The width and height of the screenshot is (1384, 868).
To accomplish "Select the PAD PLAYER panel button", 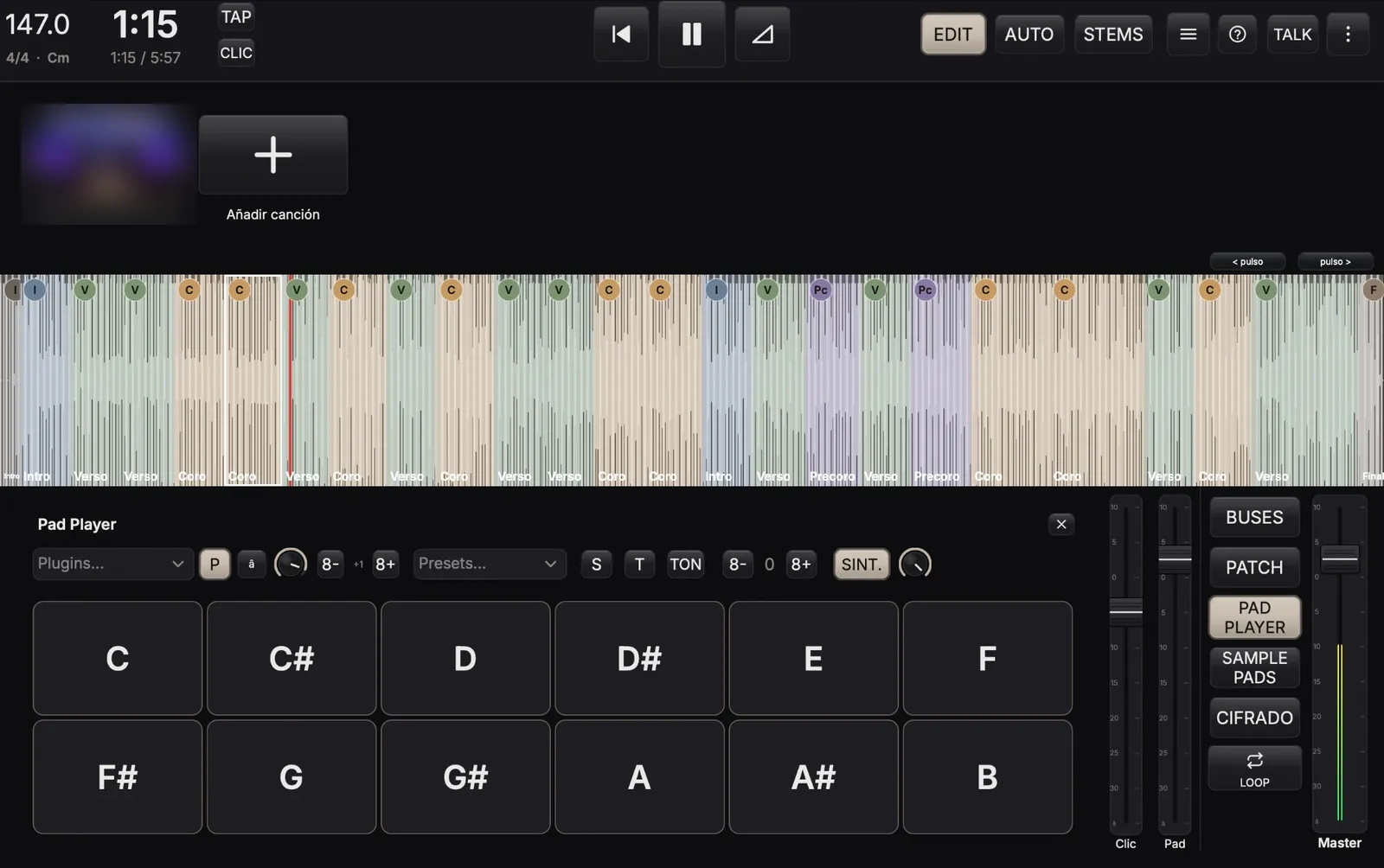I will tap(1254, 617).
